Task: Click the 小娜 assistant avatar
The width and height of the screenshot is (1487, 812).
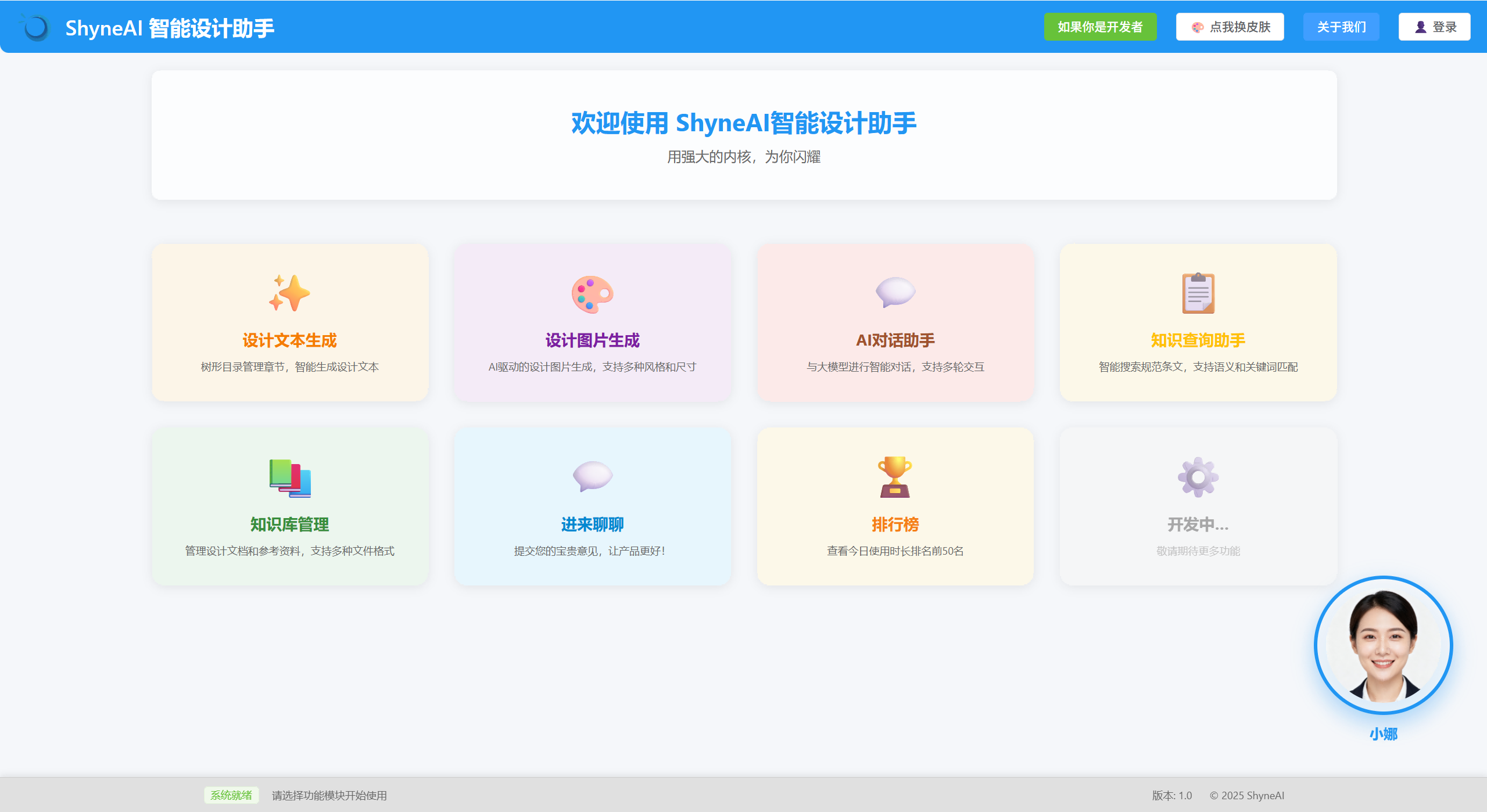Action: coord(1383,645)
